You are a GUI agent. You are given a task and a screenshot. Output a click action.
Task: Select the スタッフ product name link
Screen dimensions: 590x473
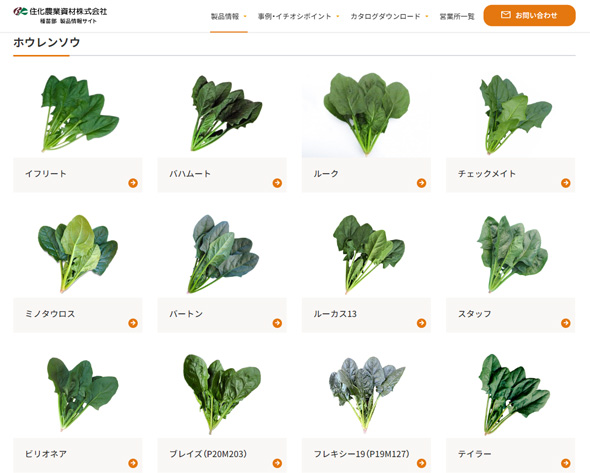(x=474, y=314)
